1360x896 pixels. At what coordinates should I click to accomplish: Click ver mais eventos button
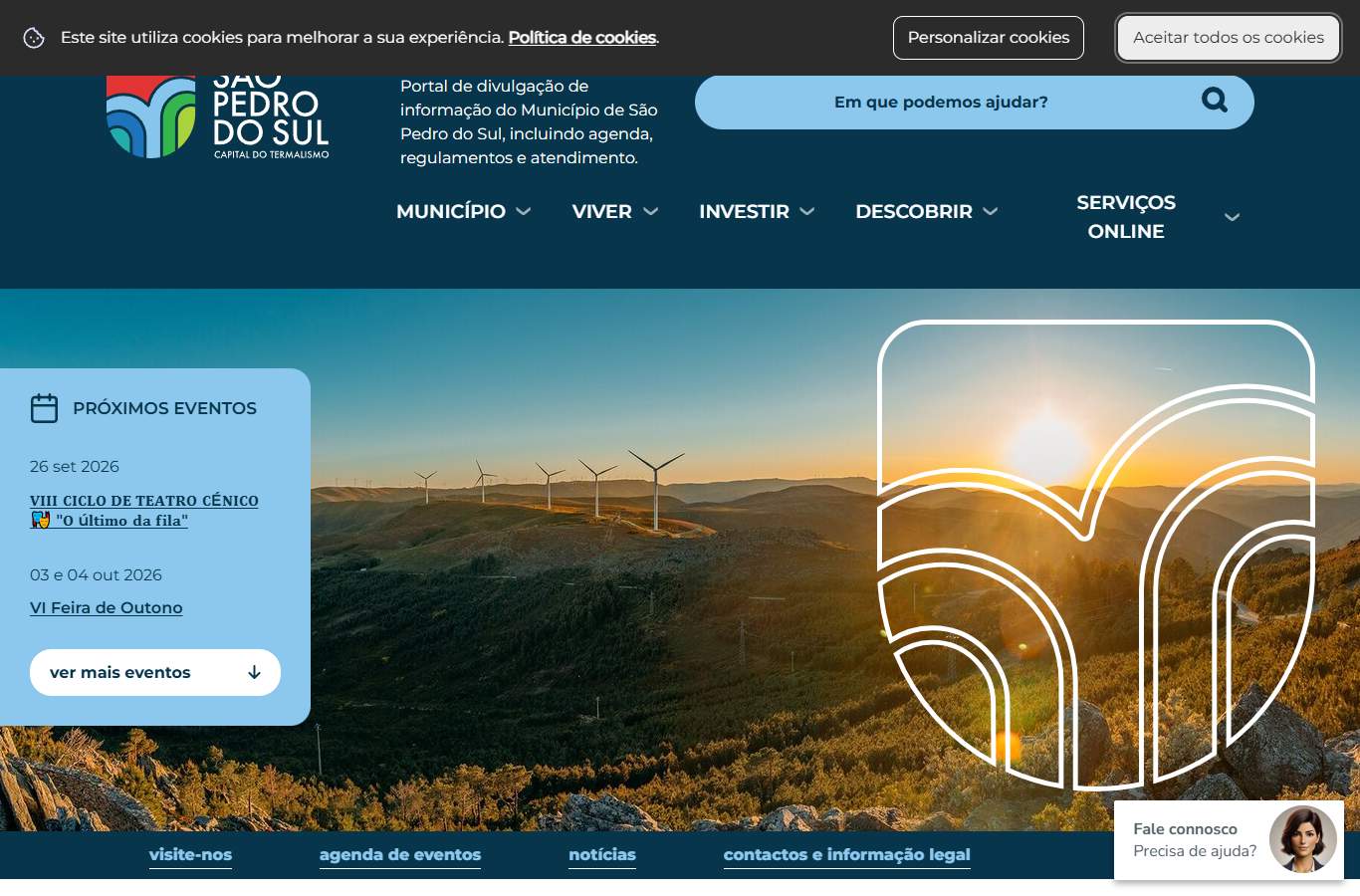pyautogui.click(x=155, y=672)
